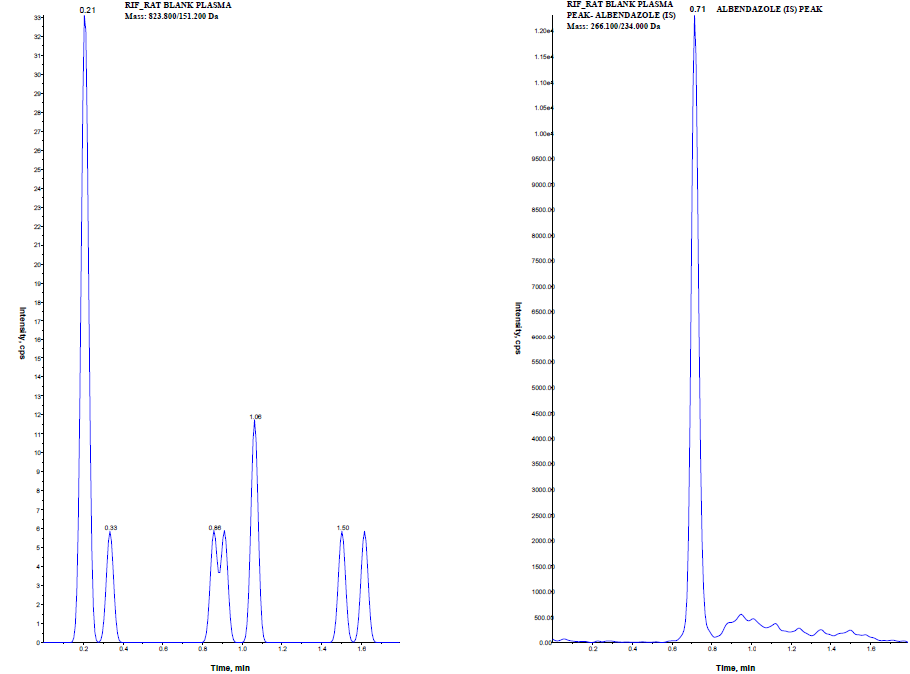
Task: Click 'Intensity, cps' label of albendazole chromatogram
Action: click(519, 328)
